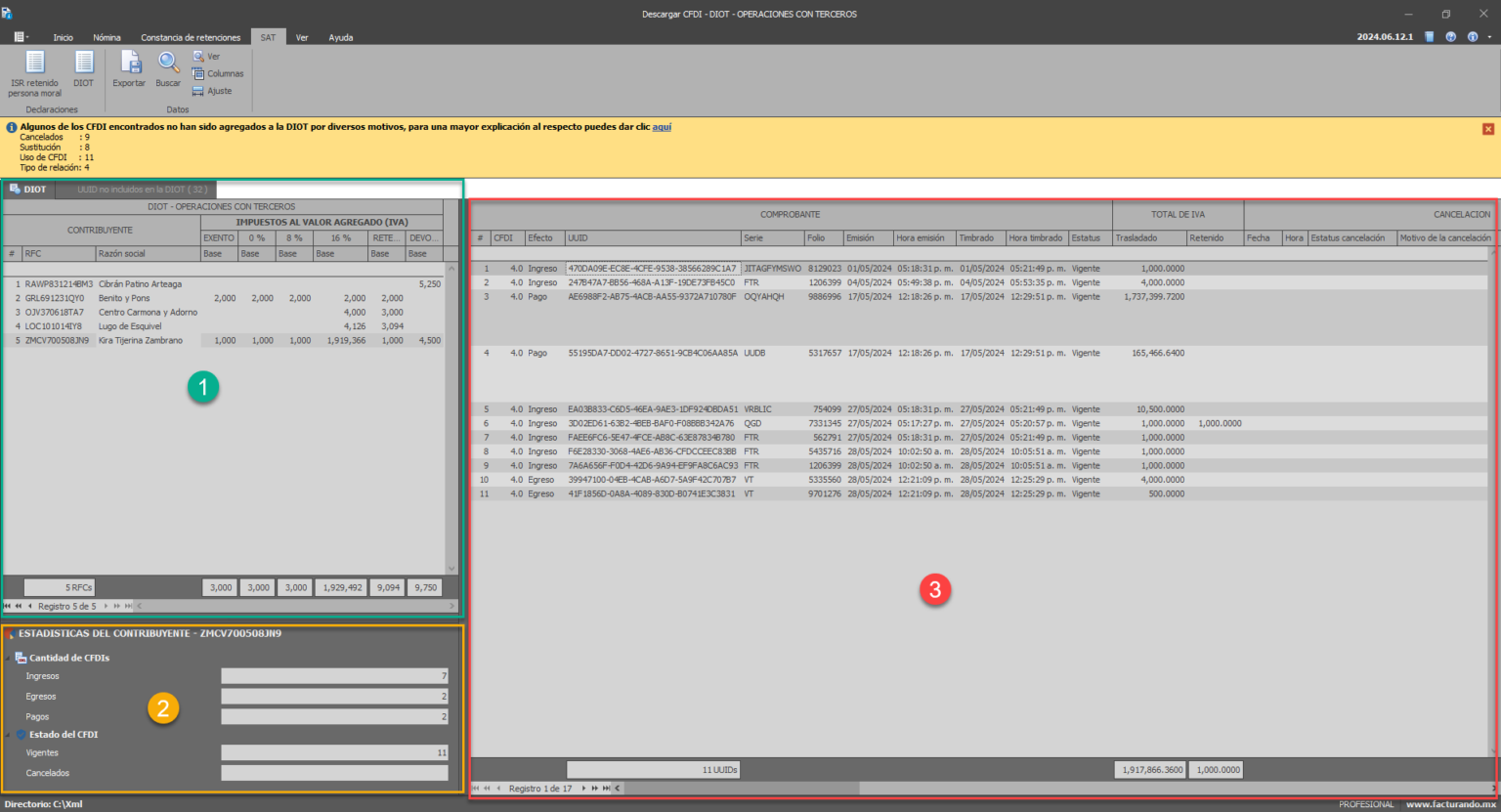Viewport: 1501px width, 812px height.
Task: Switch to UUID no incluidos en la DIOT tab
Action: coord(142,190)
